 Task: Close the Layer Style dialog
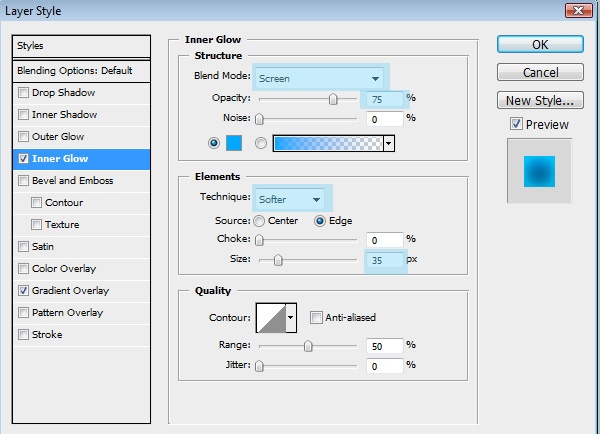coord(579,10)
